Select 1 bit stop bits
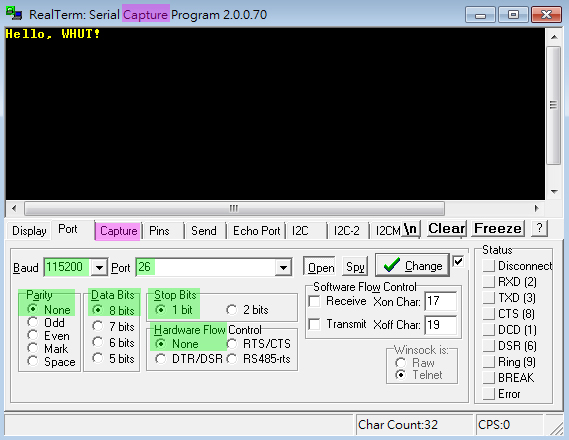The image size is (569, 440). [x=174, y=310]
